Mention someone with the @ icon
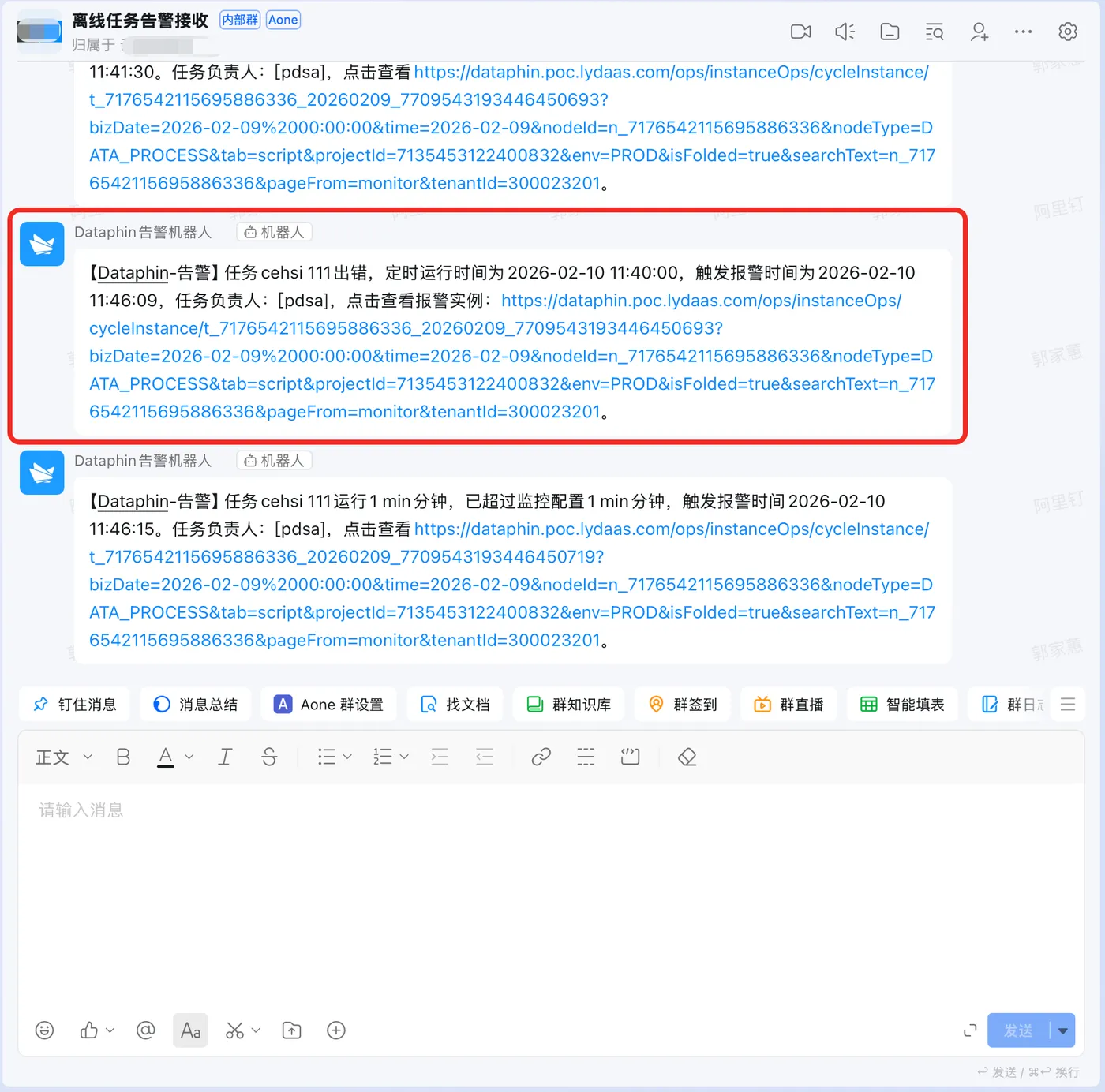 [145, 1030]
